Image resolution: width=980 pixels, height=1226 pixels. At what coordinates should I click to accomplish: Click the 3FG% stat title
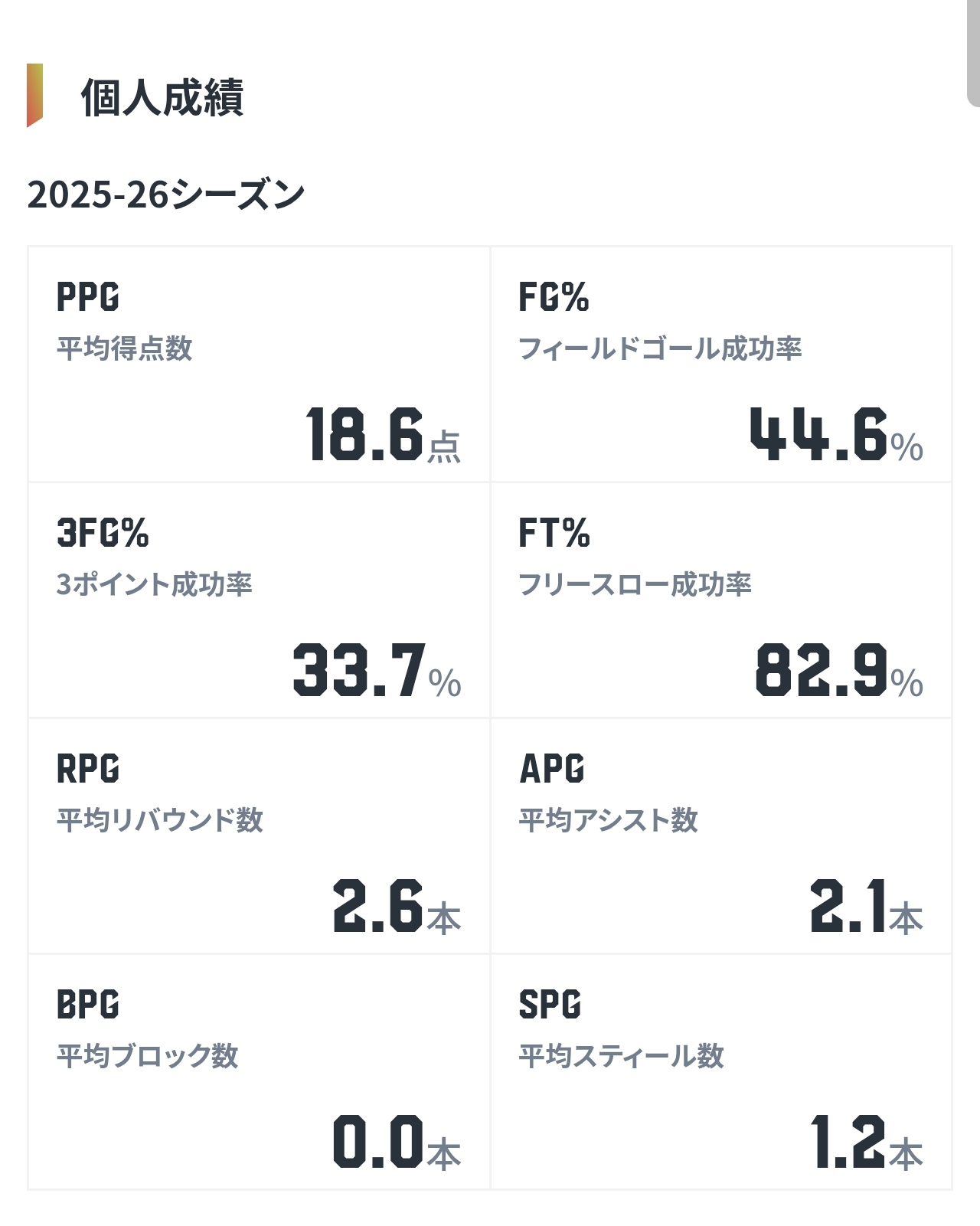pos(103,533)
